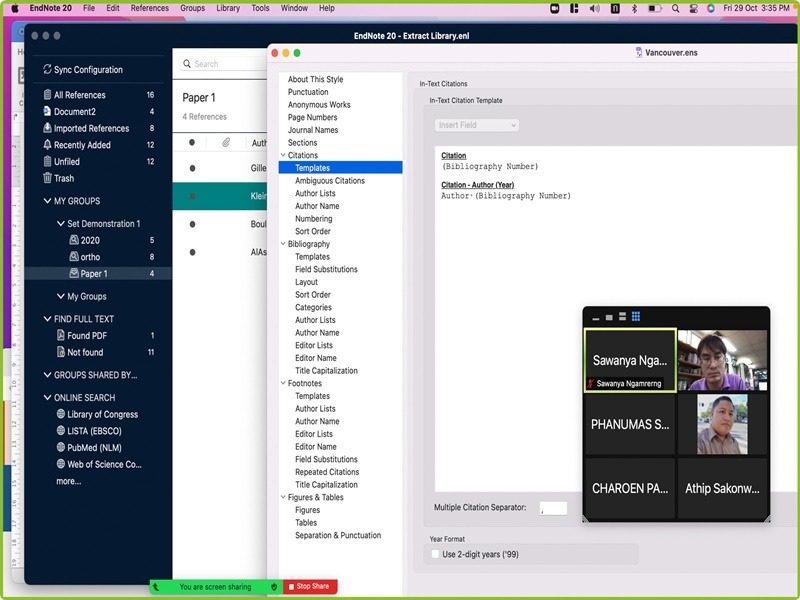Click more... under Online Search
The height and width of the screenshot is (600, 800).
point(69,481)
